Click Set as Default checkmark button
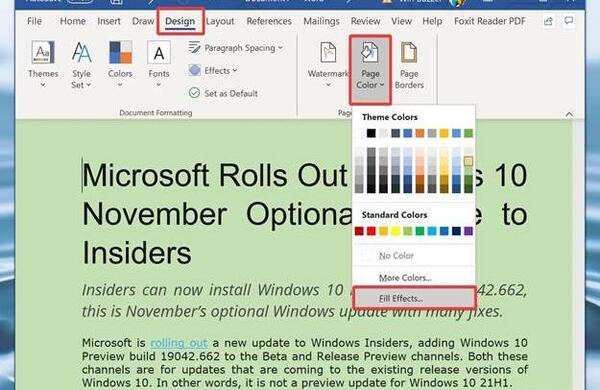This screenshot has height=390, width=600. point(223,93)
